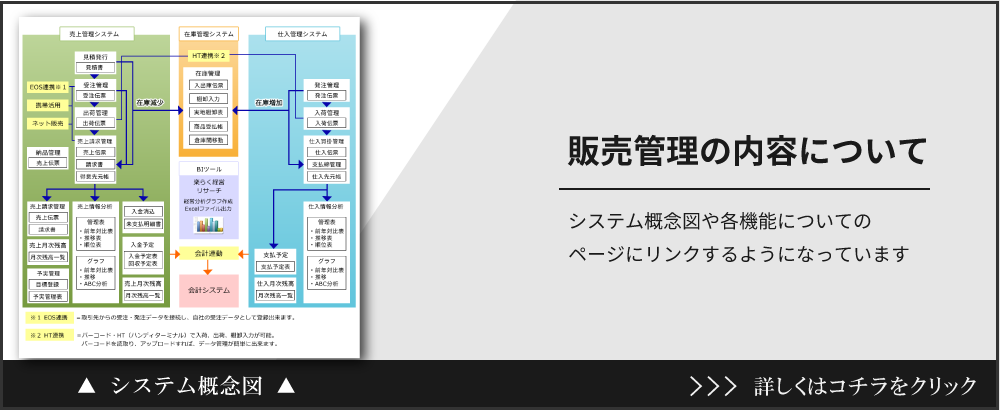Click the triangle left of システム概念図

(86, 386)
